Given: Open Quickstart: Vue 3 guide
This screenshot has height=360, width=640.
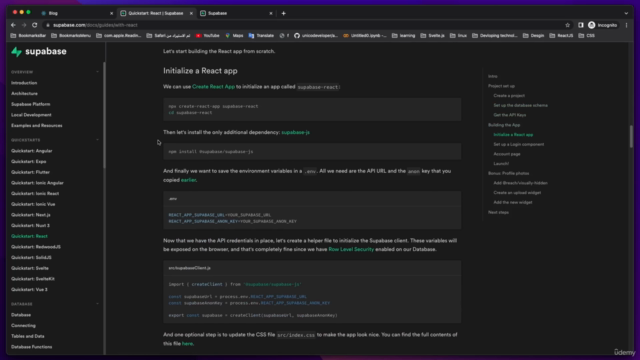Looking at the screenshot, I should [x=29, y=289].
